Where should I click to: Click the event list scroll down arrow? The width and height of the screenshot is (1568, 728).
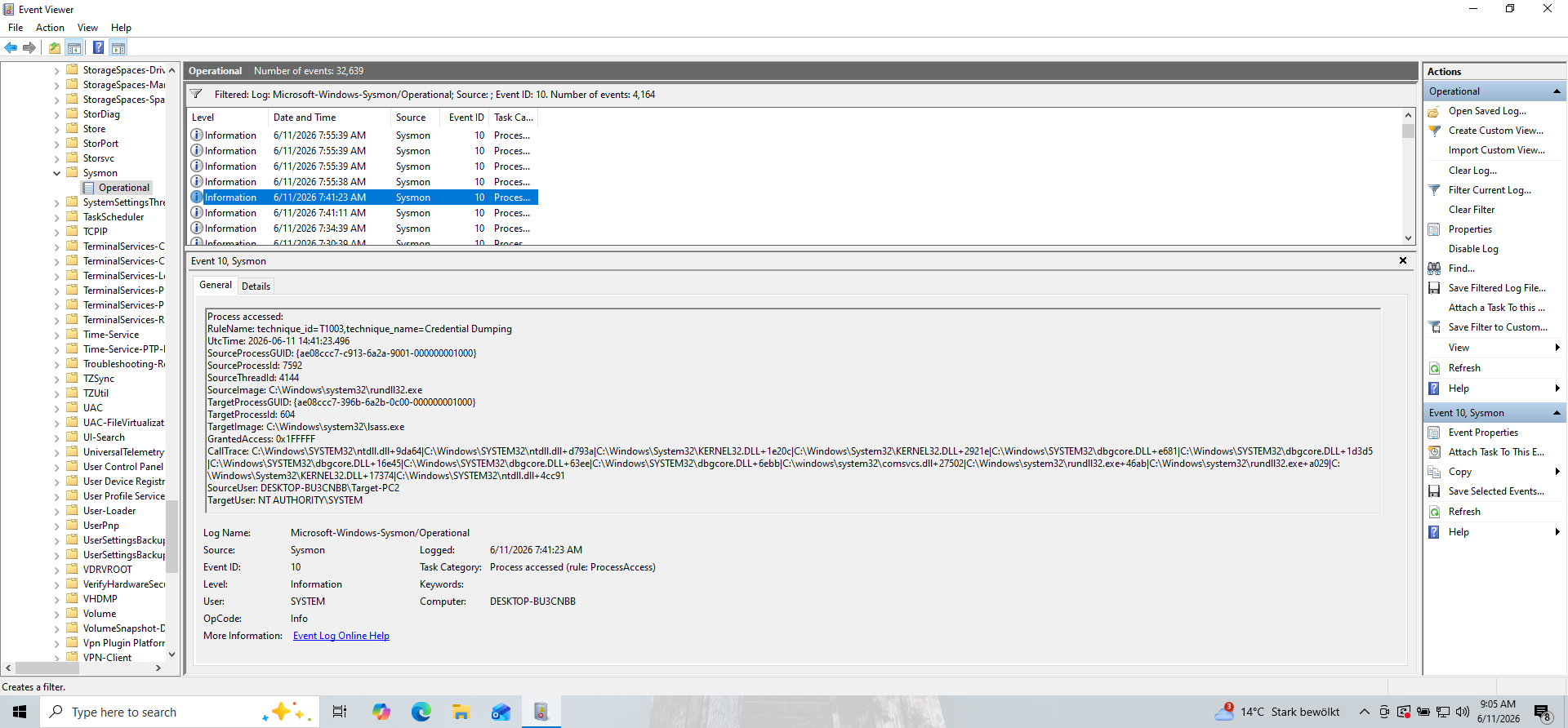pyautogui.click(x=1408, y=238)
